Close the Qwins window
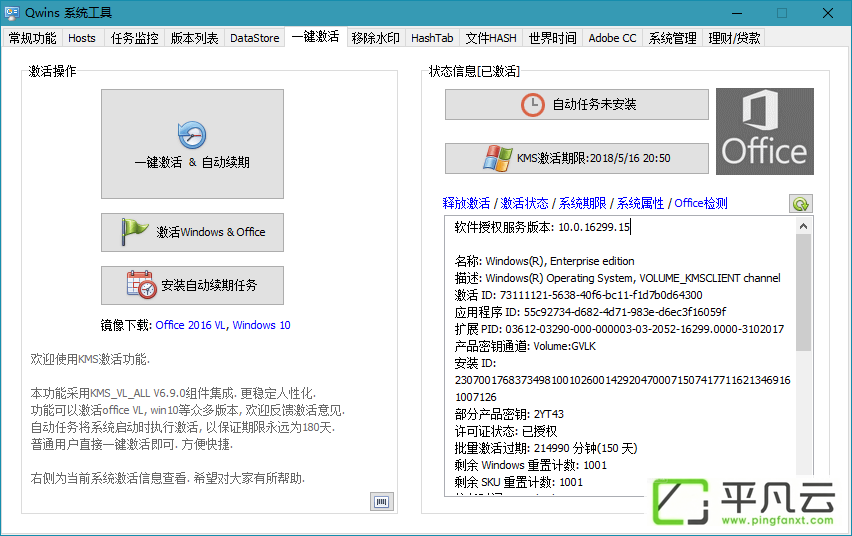The height and width of the screenshot is (536, 852). tap(828, 13)
